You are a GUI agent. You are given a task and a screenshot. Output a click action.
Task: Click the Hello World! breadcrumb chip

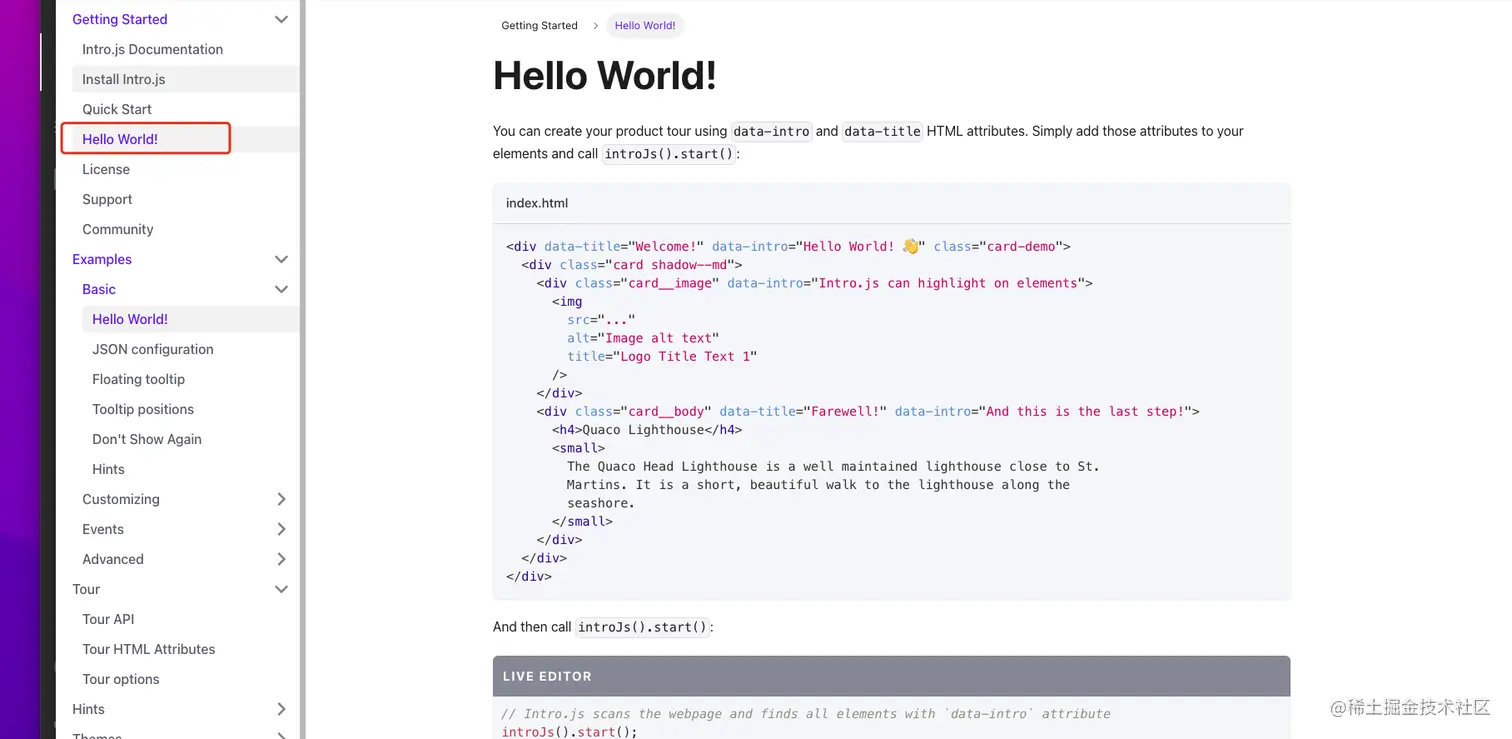pos(645,25)
